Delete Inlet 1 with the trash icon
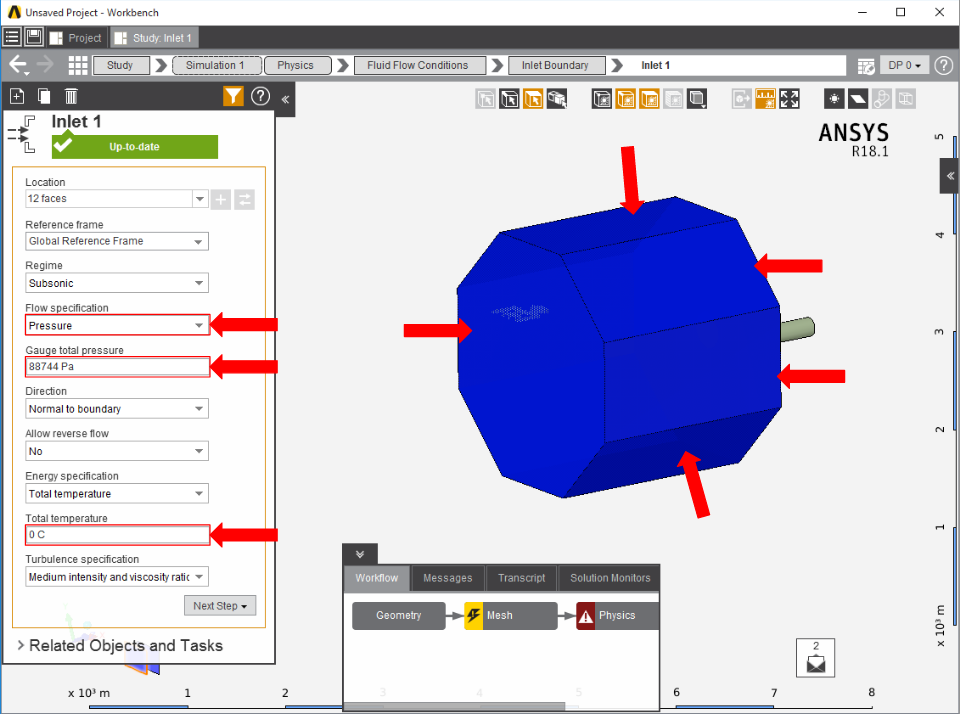 pos(71,96)
